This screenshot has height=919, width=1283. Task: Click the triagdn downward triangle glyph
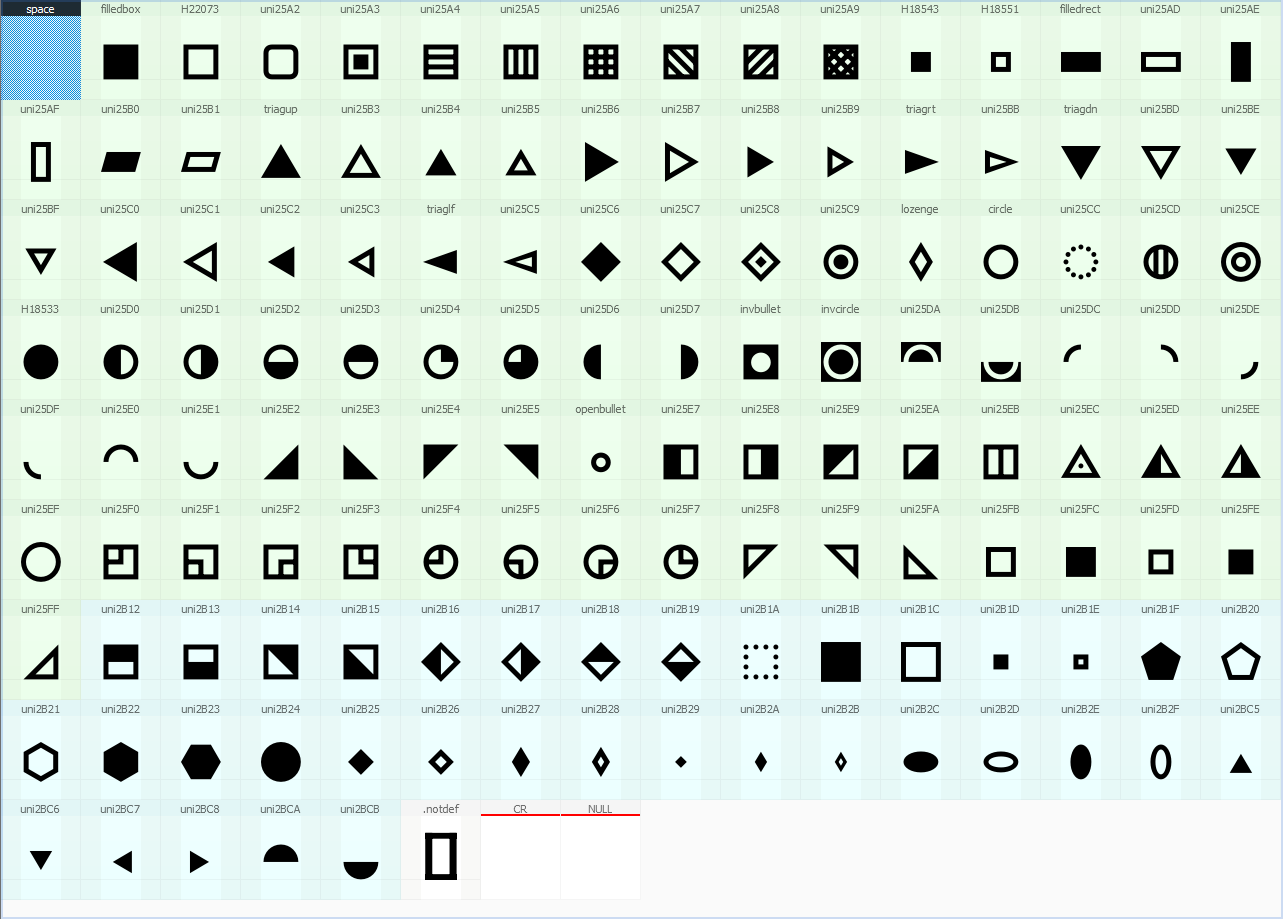pos(1080,161)
